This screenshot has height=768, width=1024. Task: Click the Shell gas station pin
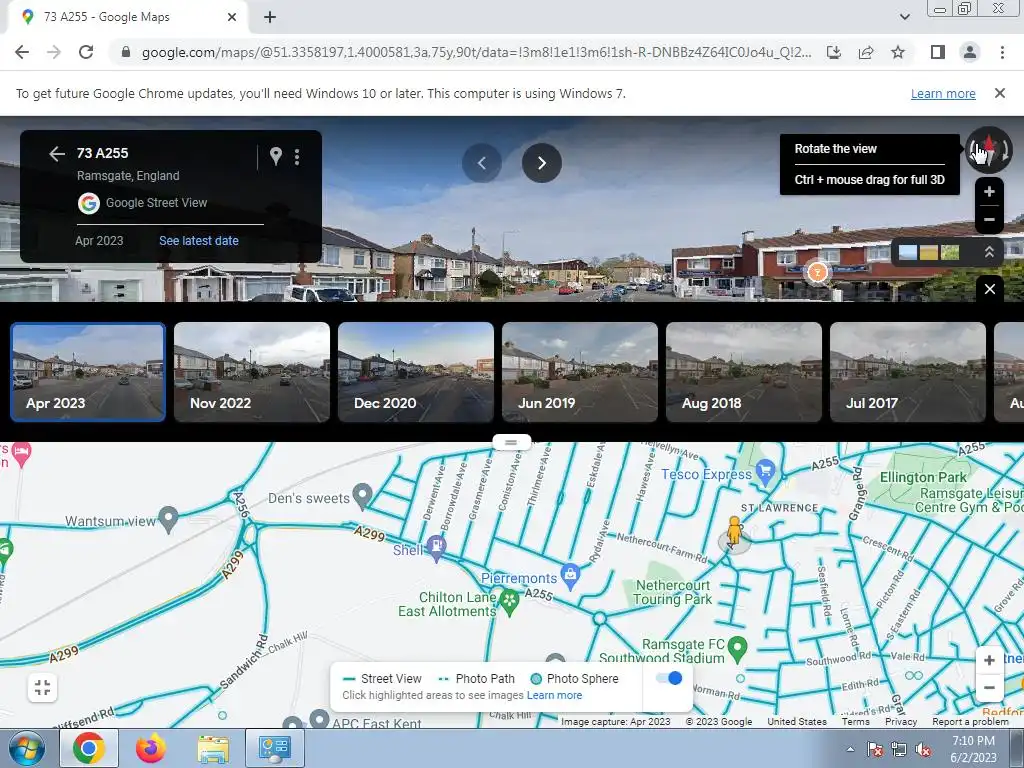pos(436,547)
